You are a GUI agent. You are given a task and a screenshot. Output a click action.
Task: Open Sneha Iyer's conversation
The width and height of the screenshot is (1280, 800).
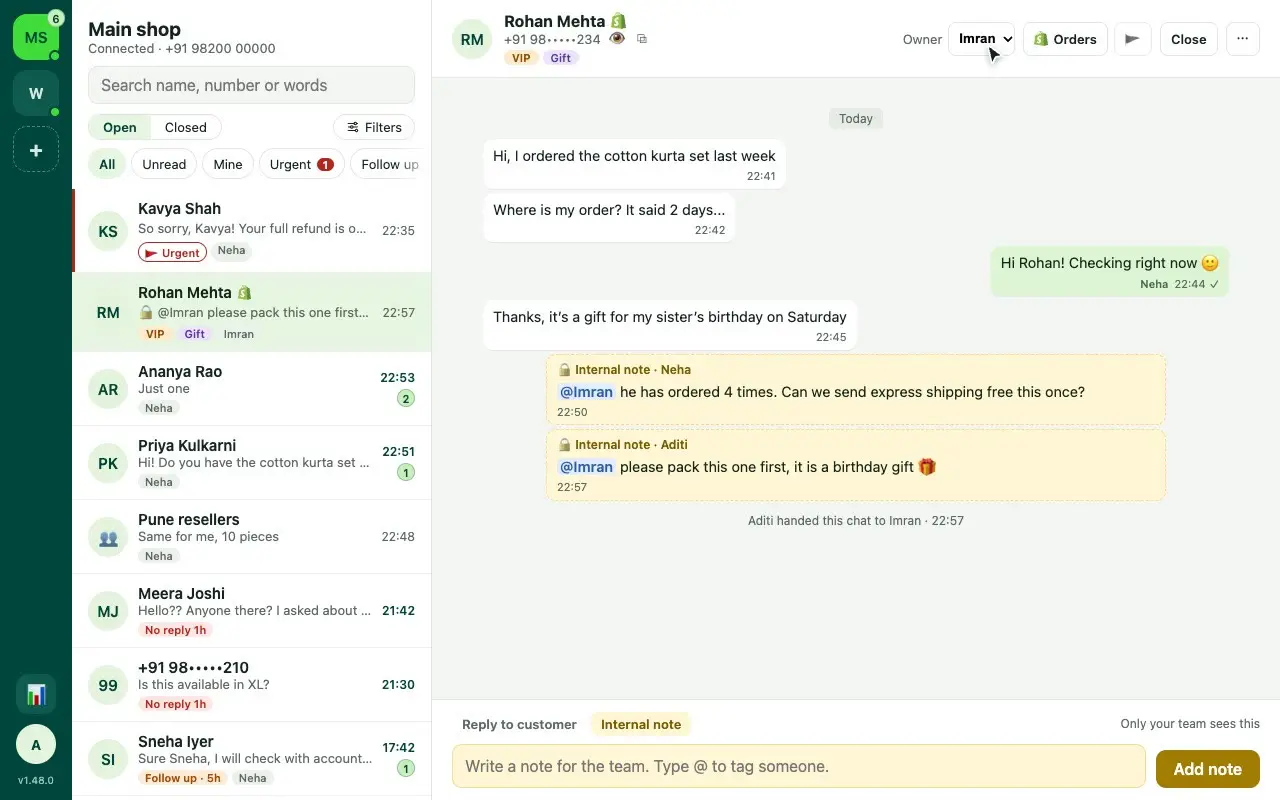coord(251,759)
